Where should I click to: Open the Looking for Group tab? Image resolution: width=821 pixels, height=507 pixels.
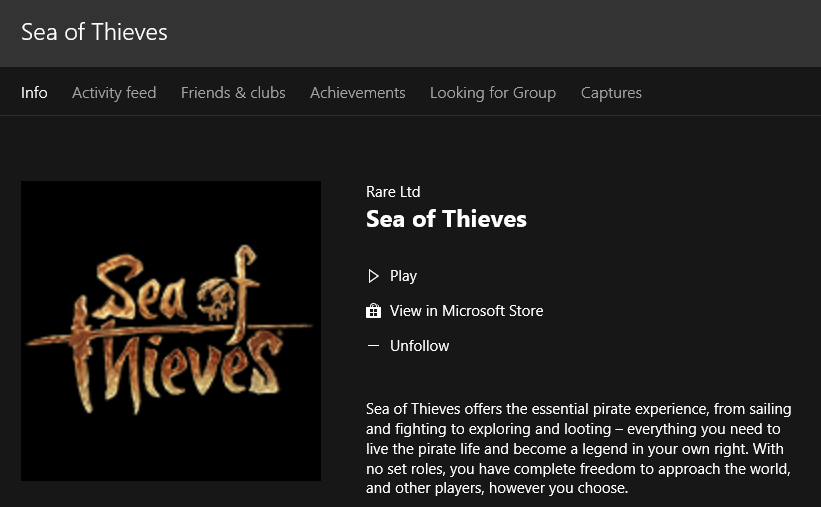(493, 93)
